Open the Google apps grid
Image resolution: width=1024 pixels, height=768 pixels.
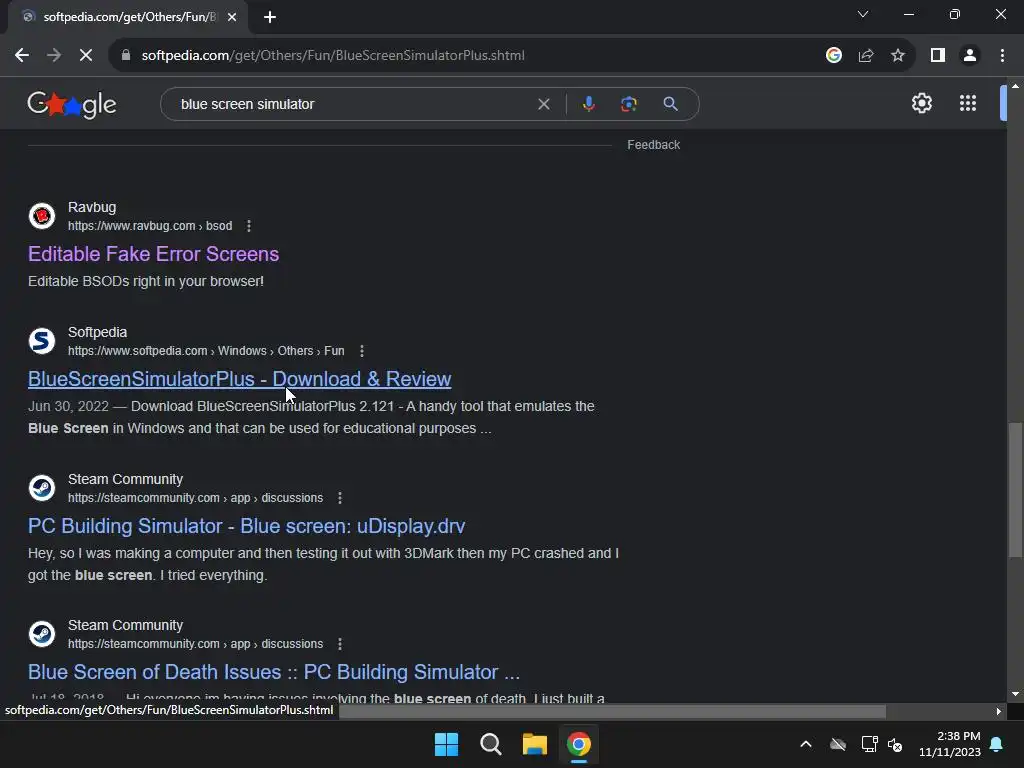coord(968,103)
